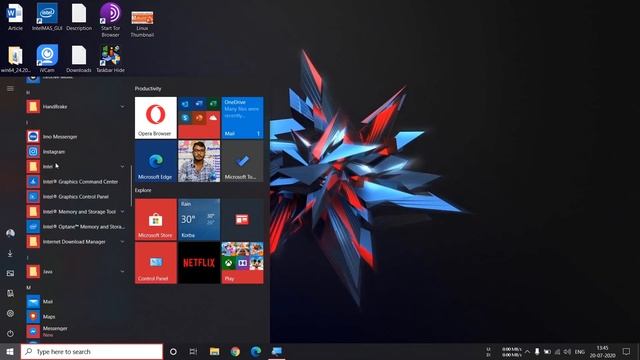Jump to letter M in app list
The width and height of the screenshot is (640, 360).
click(29, 288)
